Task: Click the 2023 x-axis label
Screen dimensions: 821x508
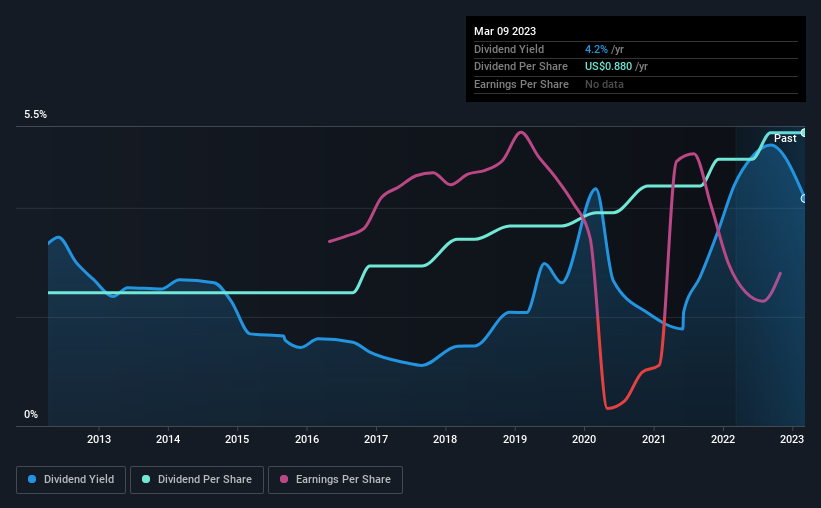Action: (791, 438)
